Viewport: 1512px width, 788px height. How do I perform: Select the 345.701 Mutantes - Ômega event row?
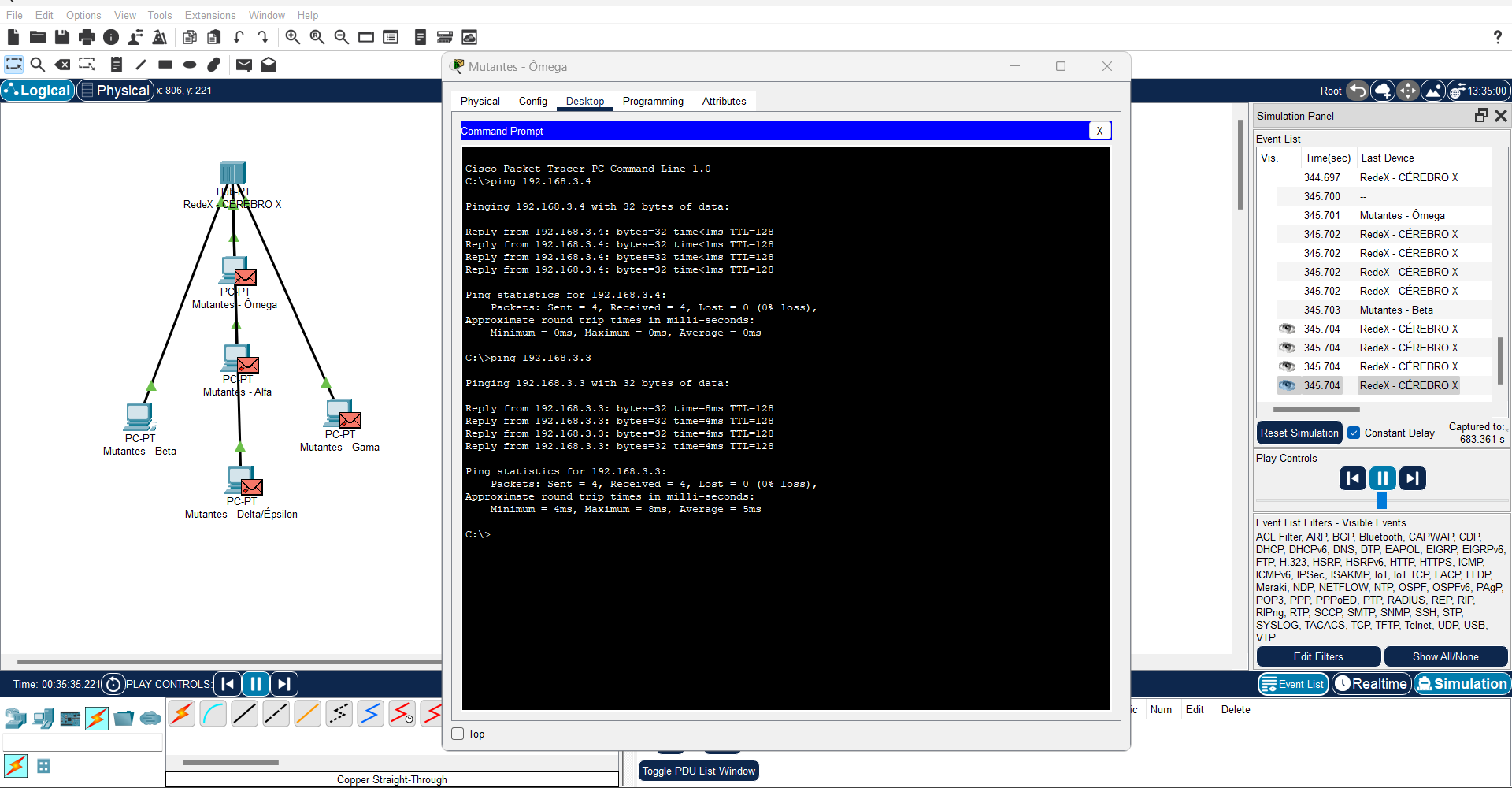(1384, 215)
